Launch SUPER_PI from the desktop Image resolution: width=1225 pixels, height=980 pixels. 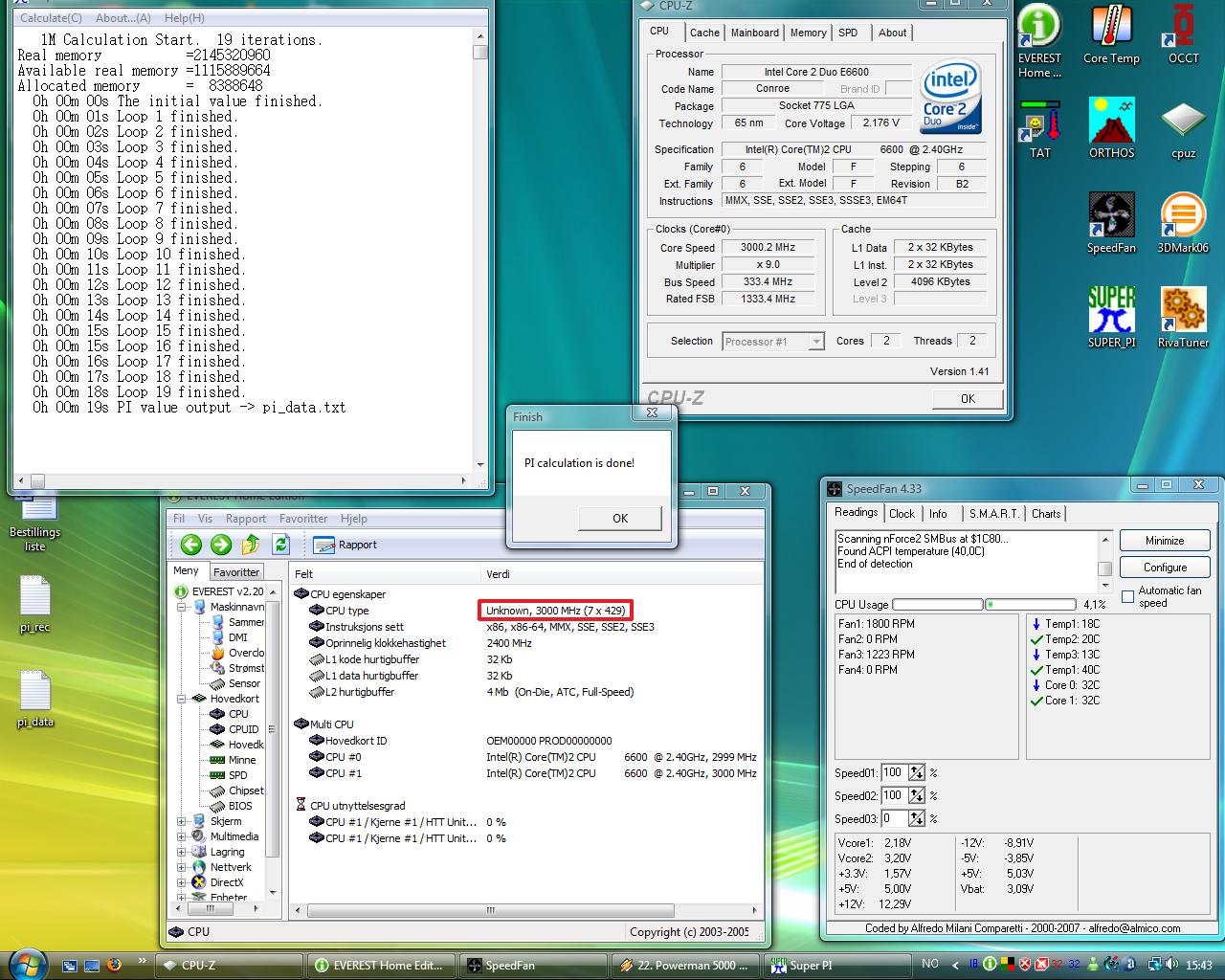click(1111, 318)
